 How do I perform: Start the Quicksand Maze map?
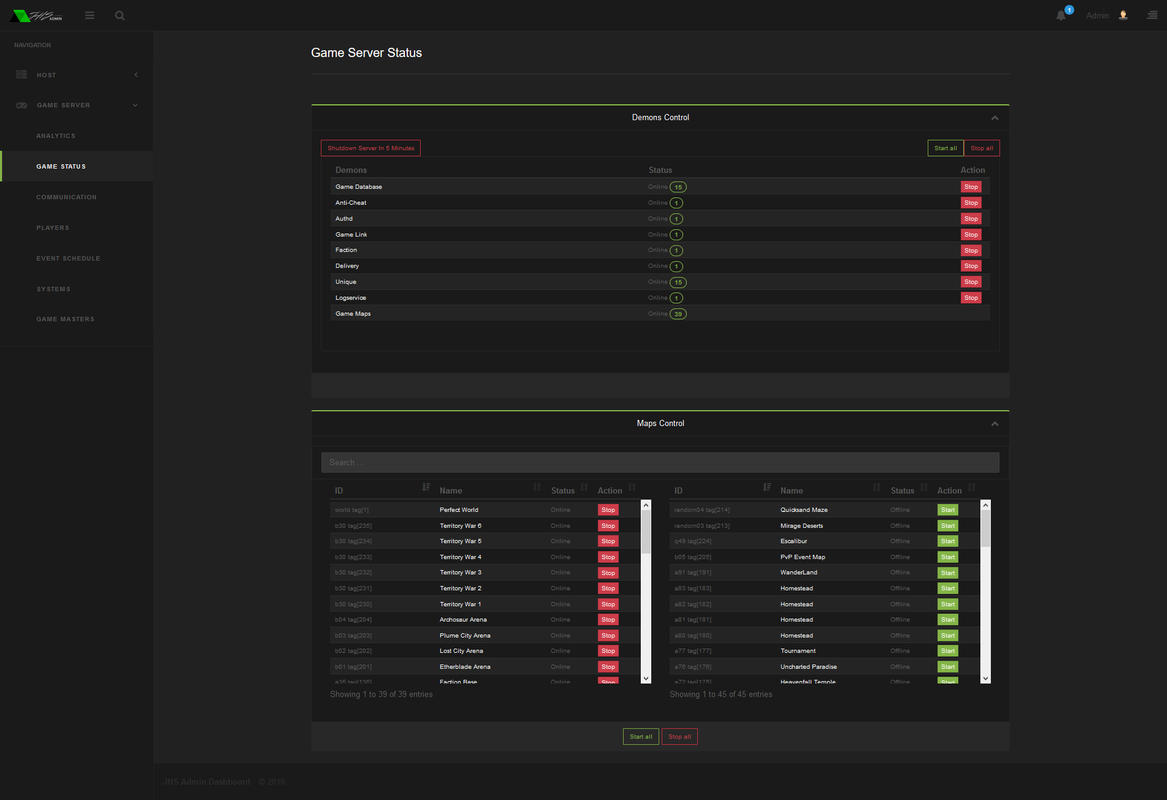947,510
